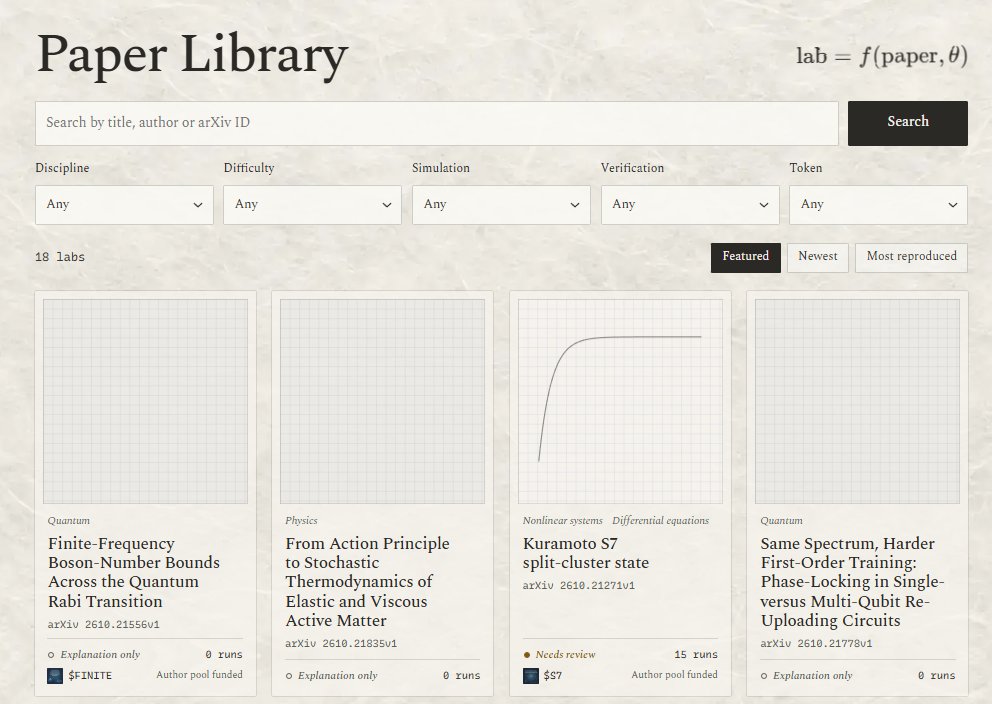The width and height of the screenshot is (992, 704).
Task: Click the Same Spectrum paper grid thumbnail
Action: tap(857, 401)
